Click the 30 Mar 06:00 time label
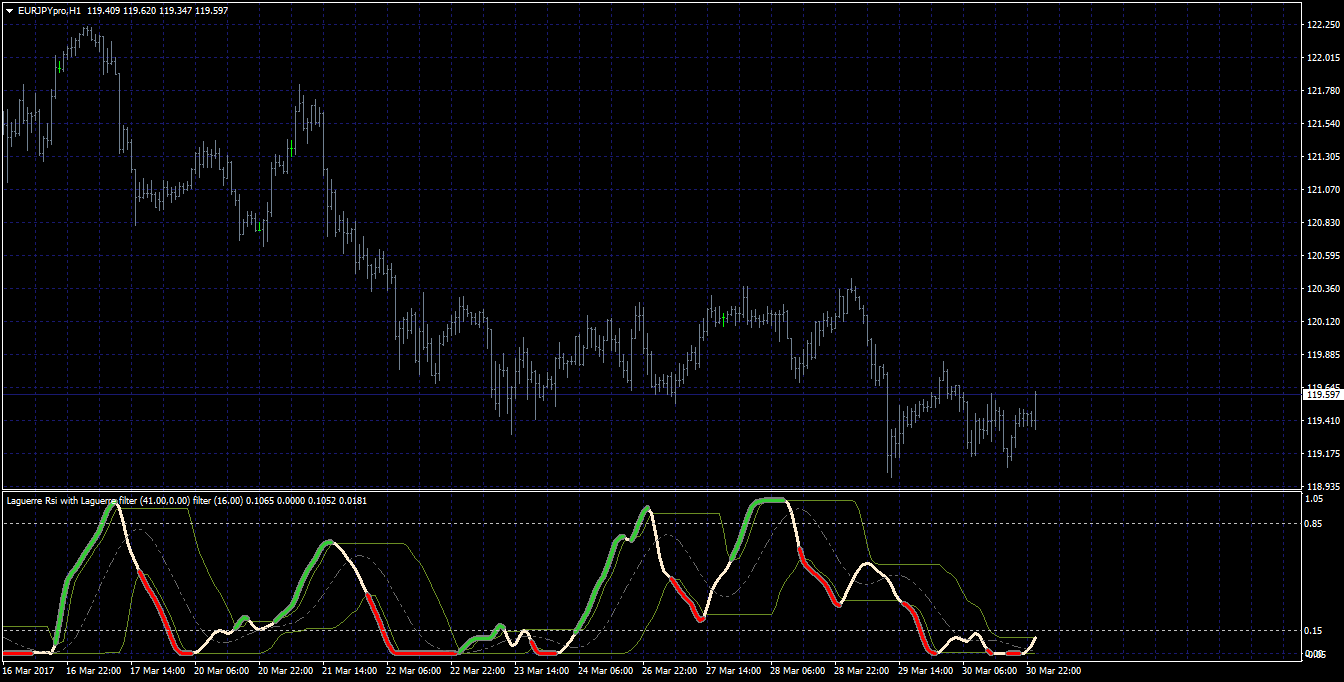The width and height of the screenshot is (1344, 682). pos(991,671)
